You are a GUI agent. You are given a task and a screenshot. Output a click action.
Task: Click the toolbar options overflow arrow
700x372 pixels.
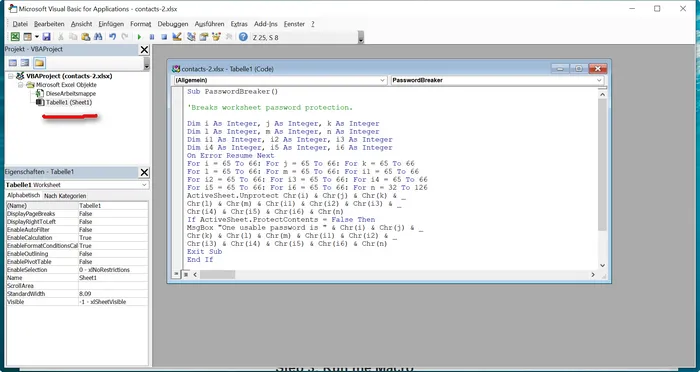click(361, 38)
